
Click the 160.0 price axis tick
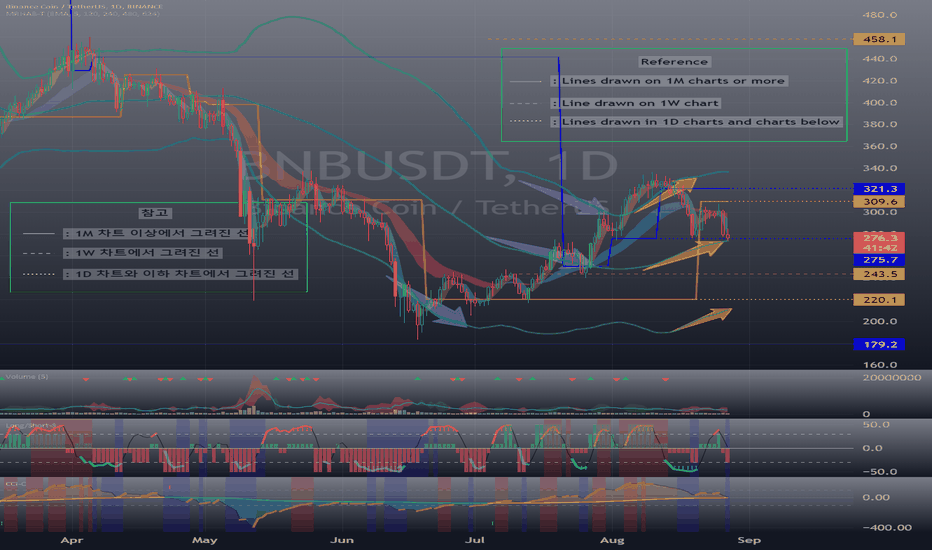[880, 365]
